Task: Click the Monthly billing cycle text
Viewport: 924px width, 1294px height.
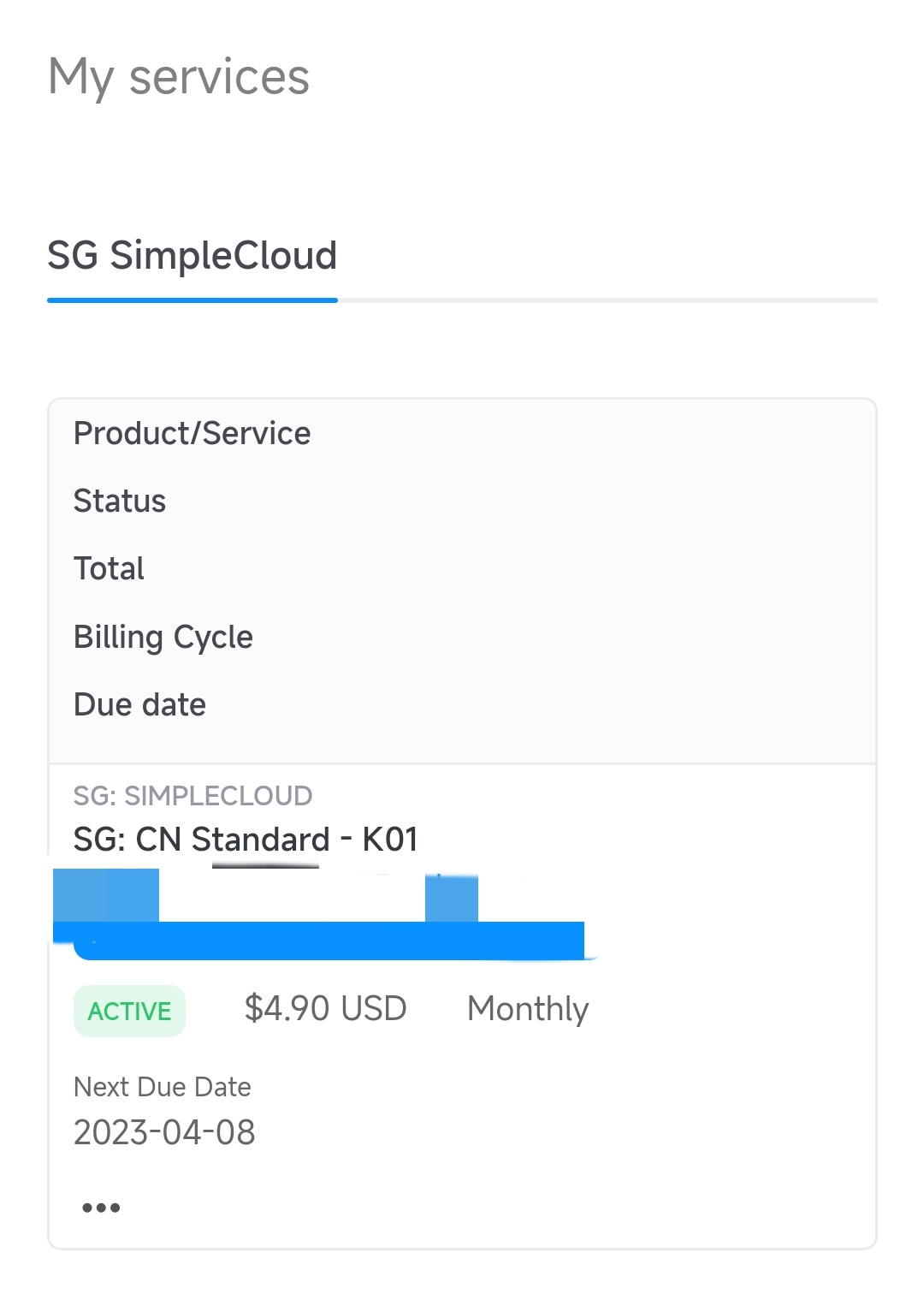Action: click(528, 1009)
